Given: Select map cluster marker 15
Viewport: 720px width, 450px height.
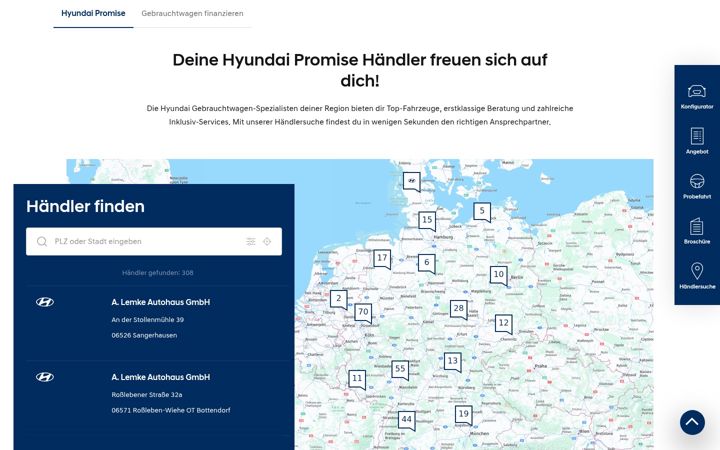Looking at the screenshot, I should pos(427,221).
